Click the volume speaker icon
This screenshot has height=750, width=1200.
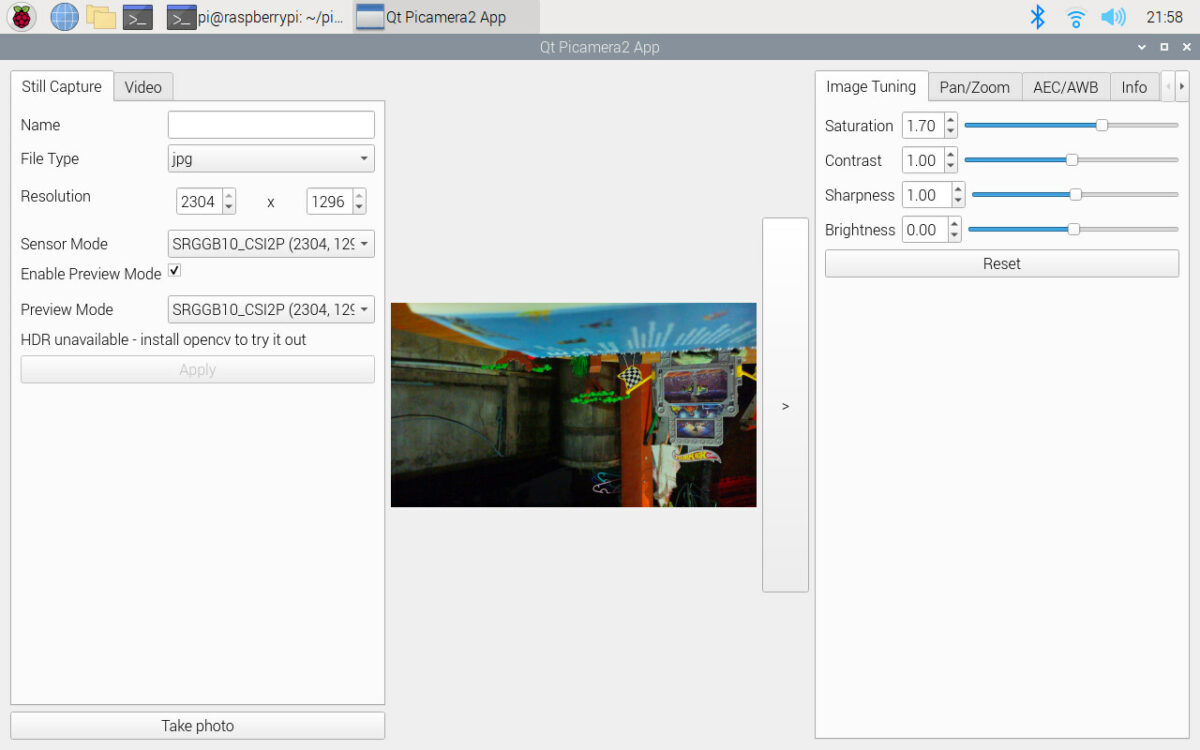click(x=1112, y=16)
